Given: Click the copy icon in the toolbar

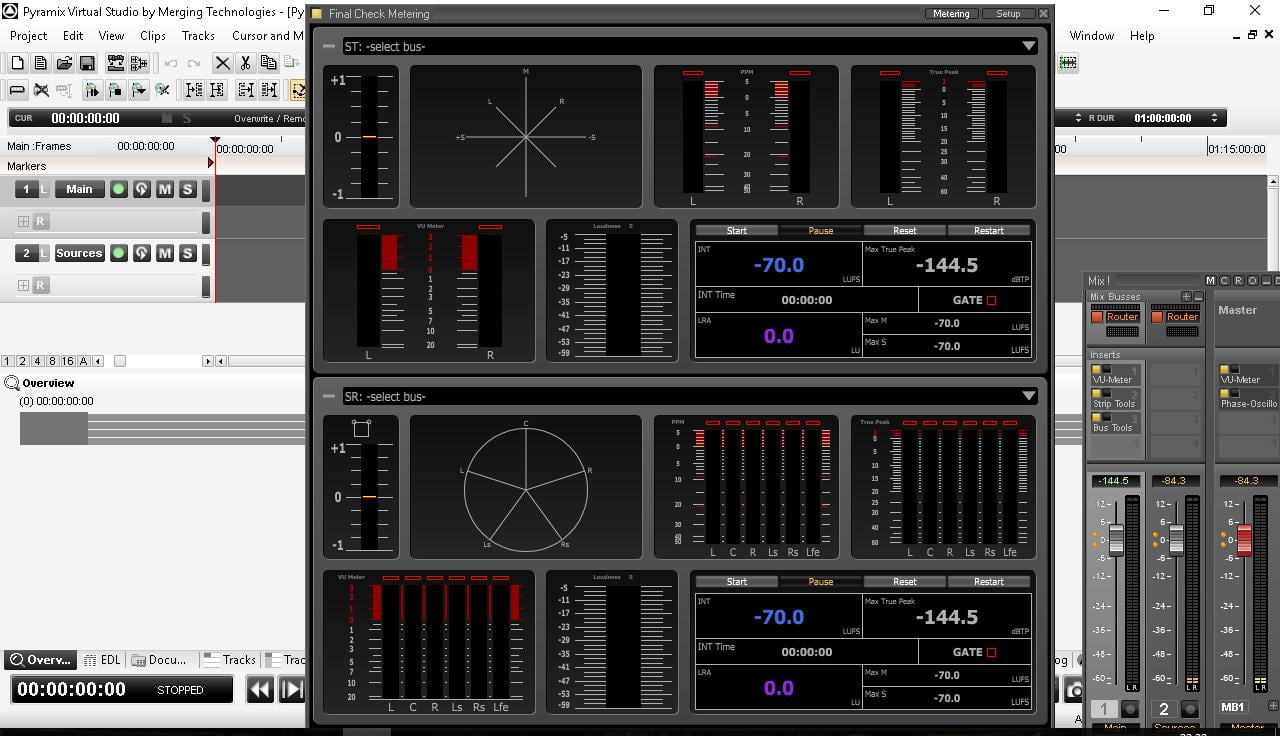Looking at the screenshot, I should point(268,63).
